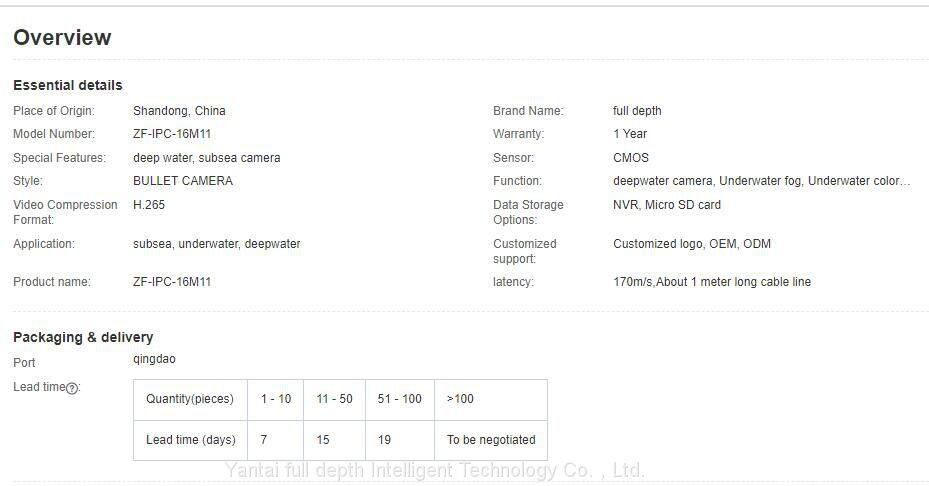Click the truncated Function value text

tap(761, 181)
